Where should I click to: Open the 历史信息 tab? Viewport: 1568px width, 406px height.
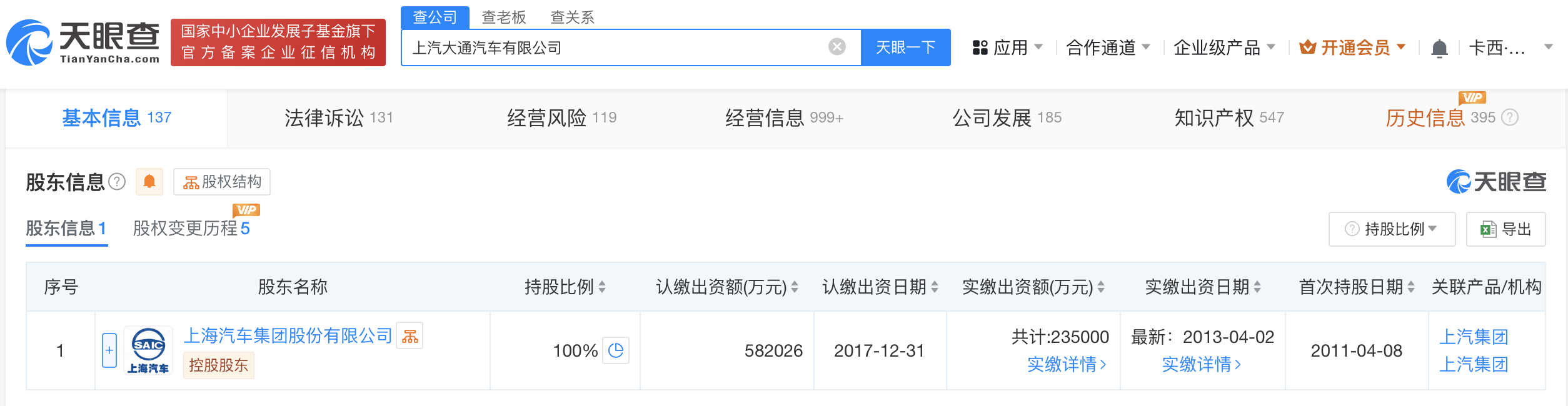tap(1440, 117)
